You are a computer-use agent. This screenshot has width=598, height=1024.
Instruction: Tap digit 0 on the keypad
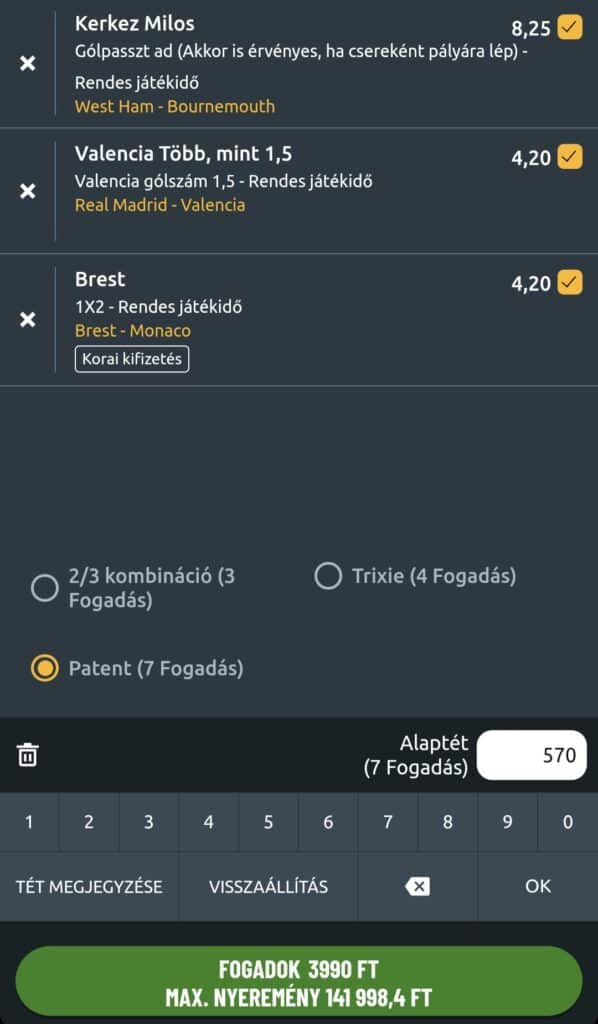point(568,822)
